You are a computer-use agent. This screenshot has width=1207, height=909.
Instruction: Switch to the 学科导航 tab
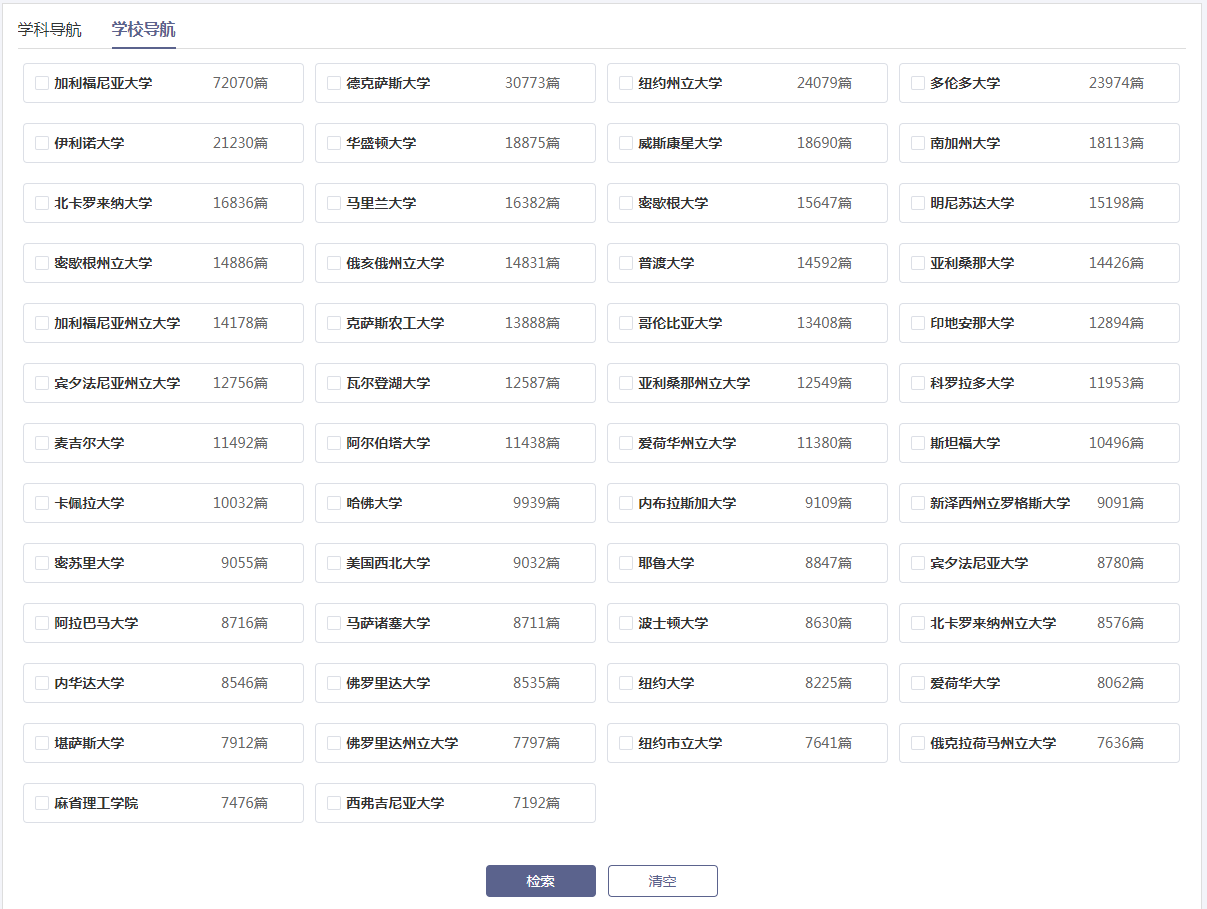tap(50, 29)
